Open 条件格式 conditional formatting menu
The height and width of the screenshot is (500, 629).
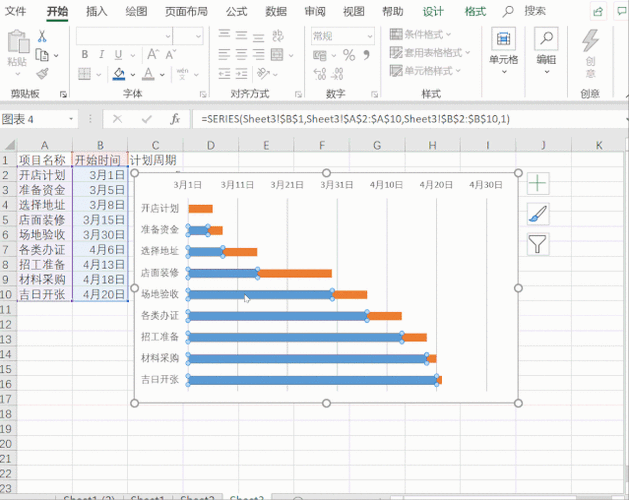(x=420, y=35)
